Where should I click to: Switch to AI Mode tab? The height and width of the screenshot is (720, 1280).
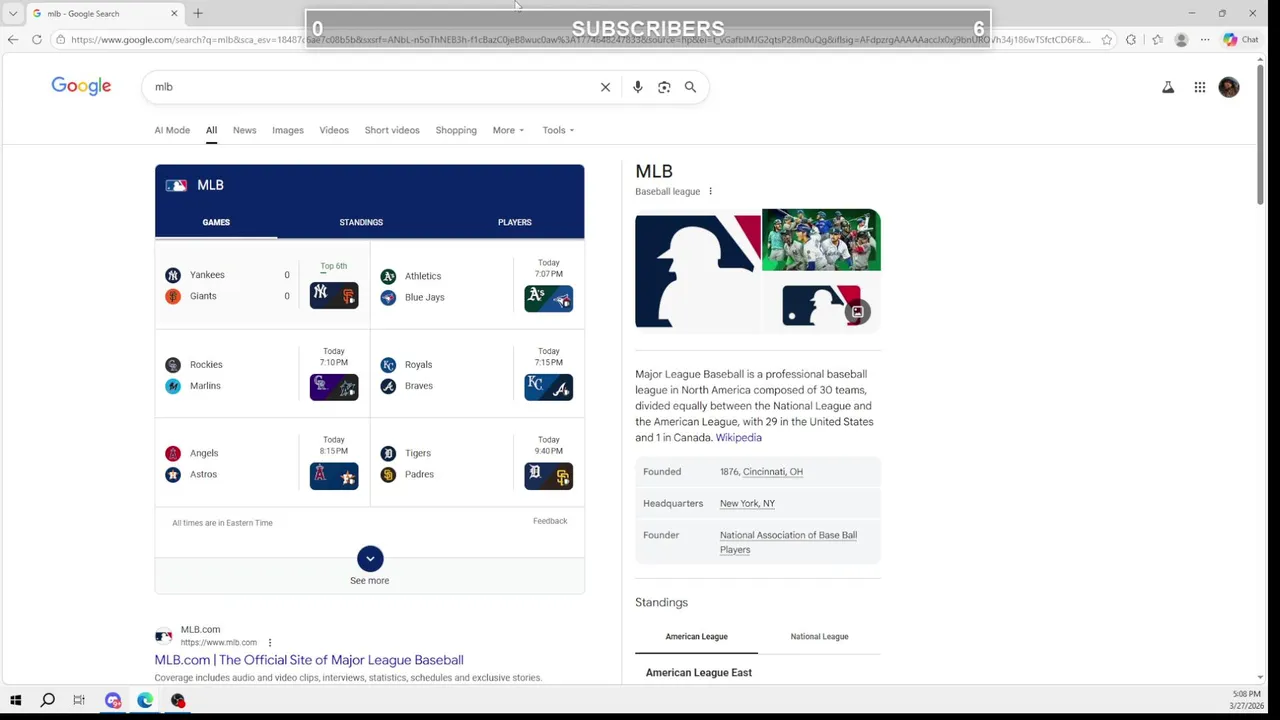pyautogui.click(x=172, y=130)
